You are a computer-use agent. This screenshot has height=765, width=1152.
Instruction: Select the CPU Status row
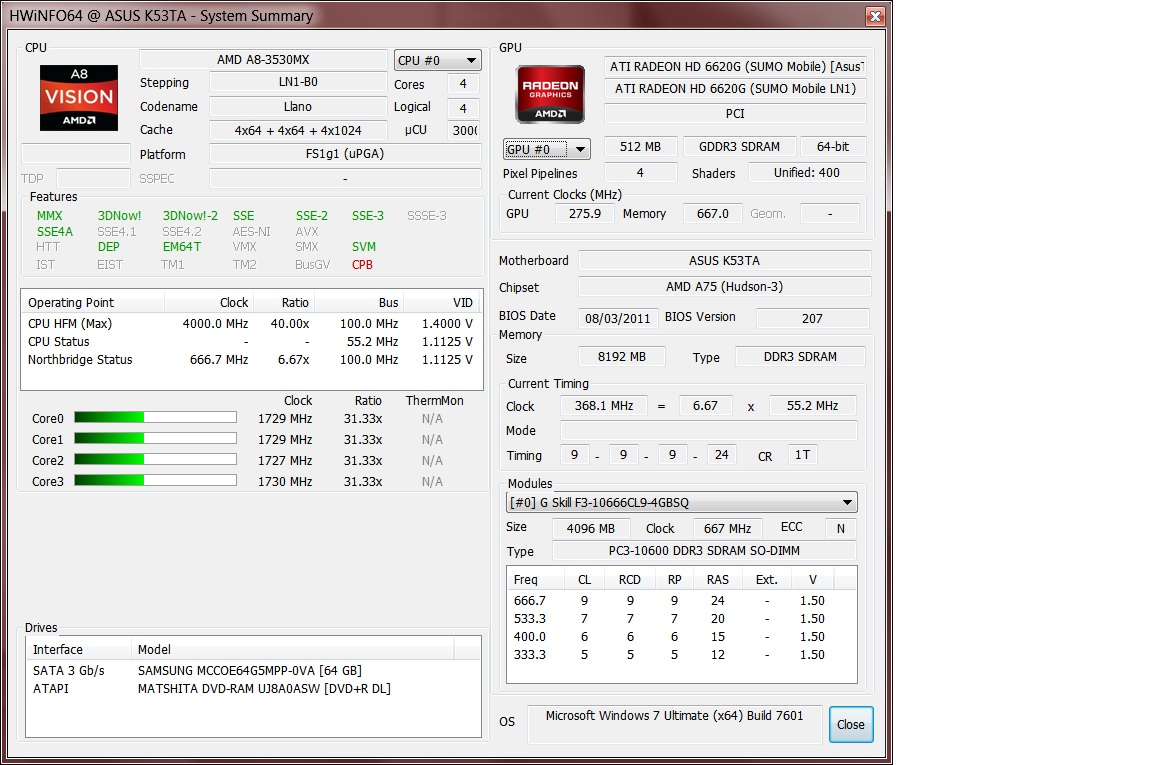[251, 342]
